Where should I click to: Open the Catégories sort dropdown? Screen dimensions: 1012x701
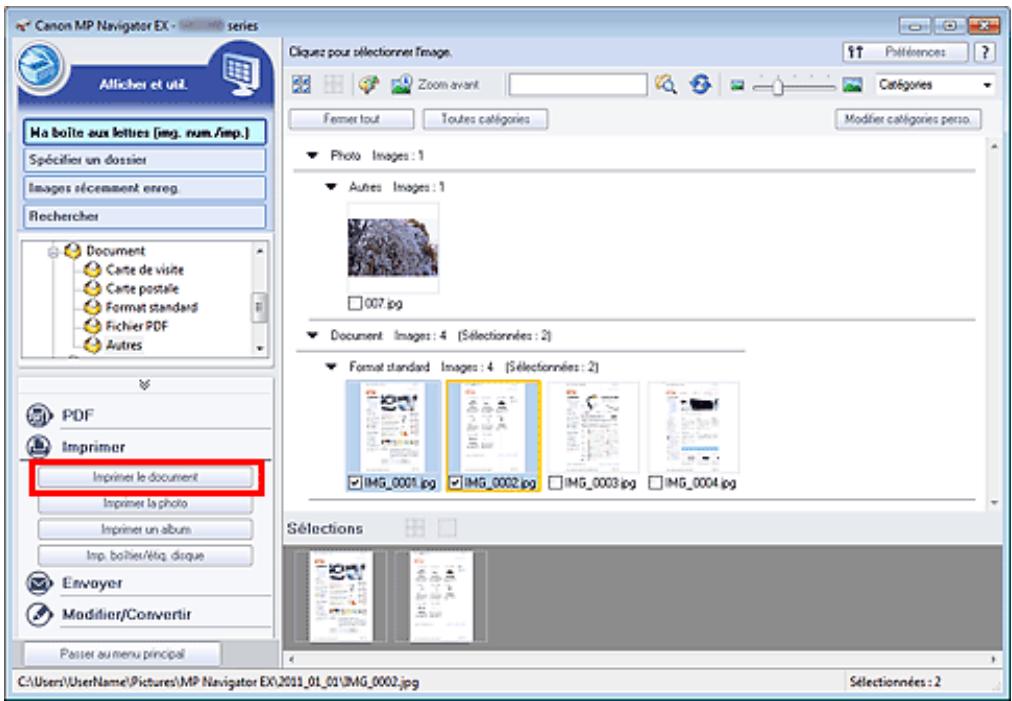pos(934,85)
